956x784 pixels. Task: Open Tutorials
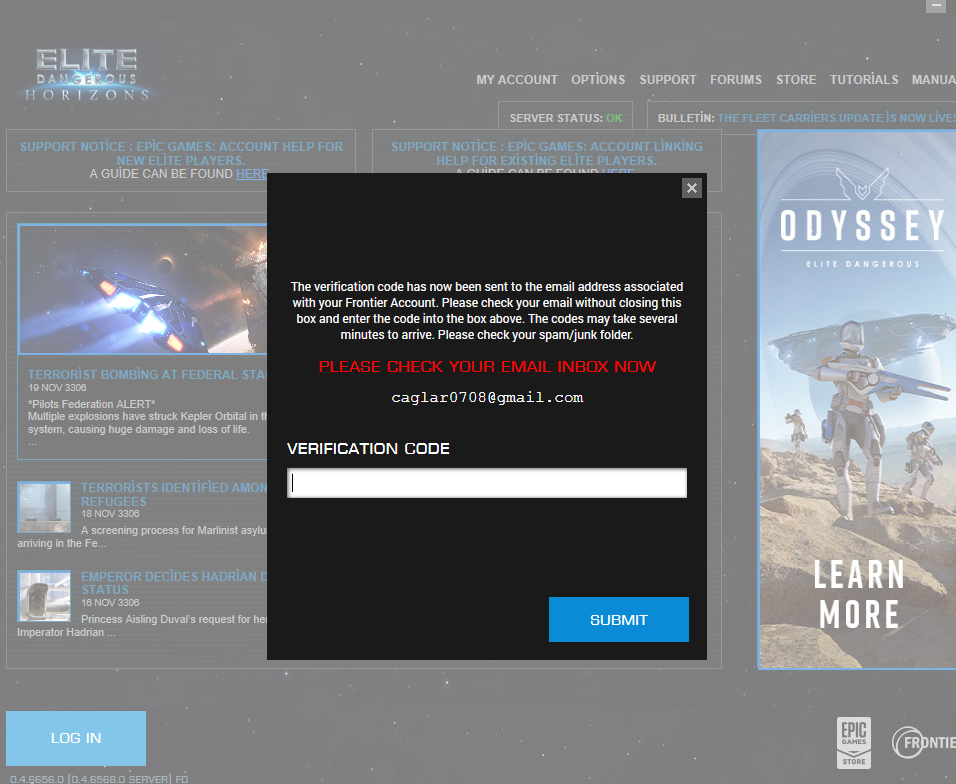point(863,80)
